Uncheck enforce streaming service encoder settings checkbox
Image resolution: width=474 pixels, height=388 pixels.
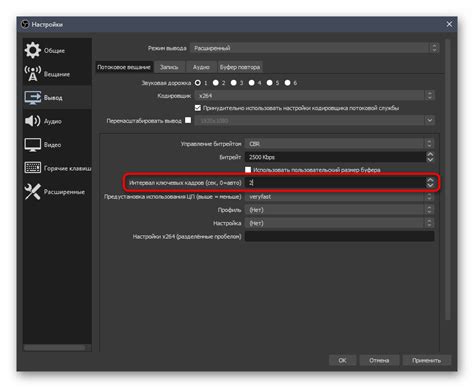tap(198, 108)
